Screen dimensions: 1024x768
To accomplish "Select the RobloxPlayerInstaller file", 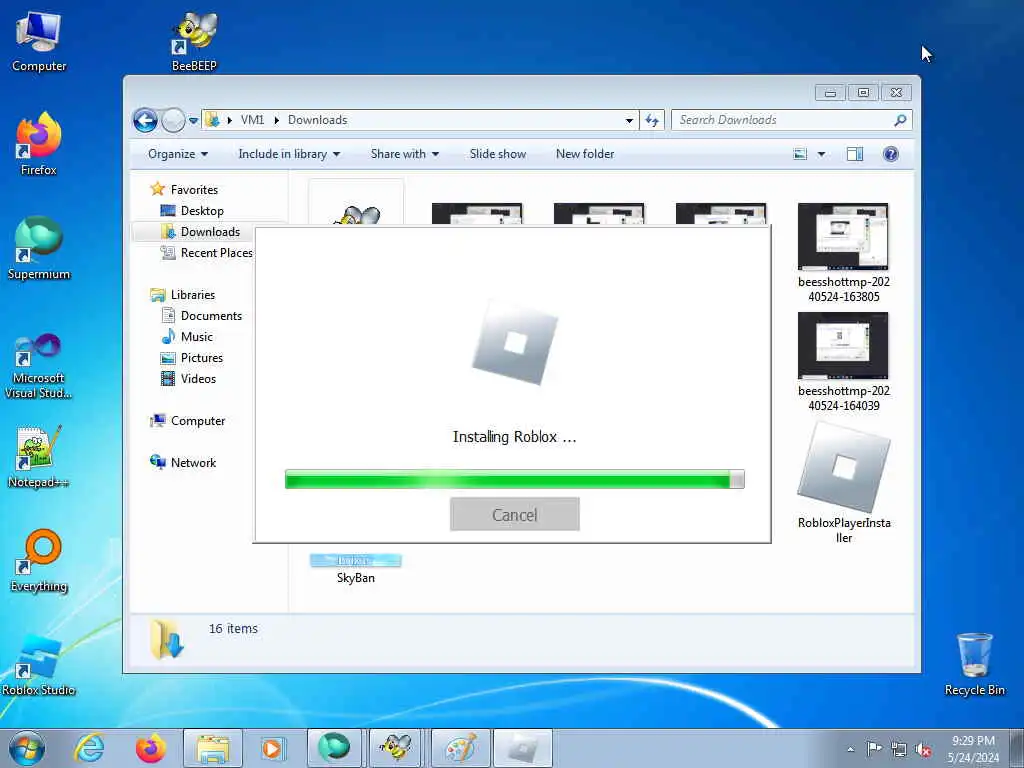I will 844,483.
